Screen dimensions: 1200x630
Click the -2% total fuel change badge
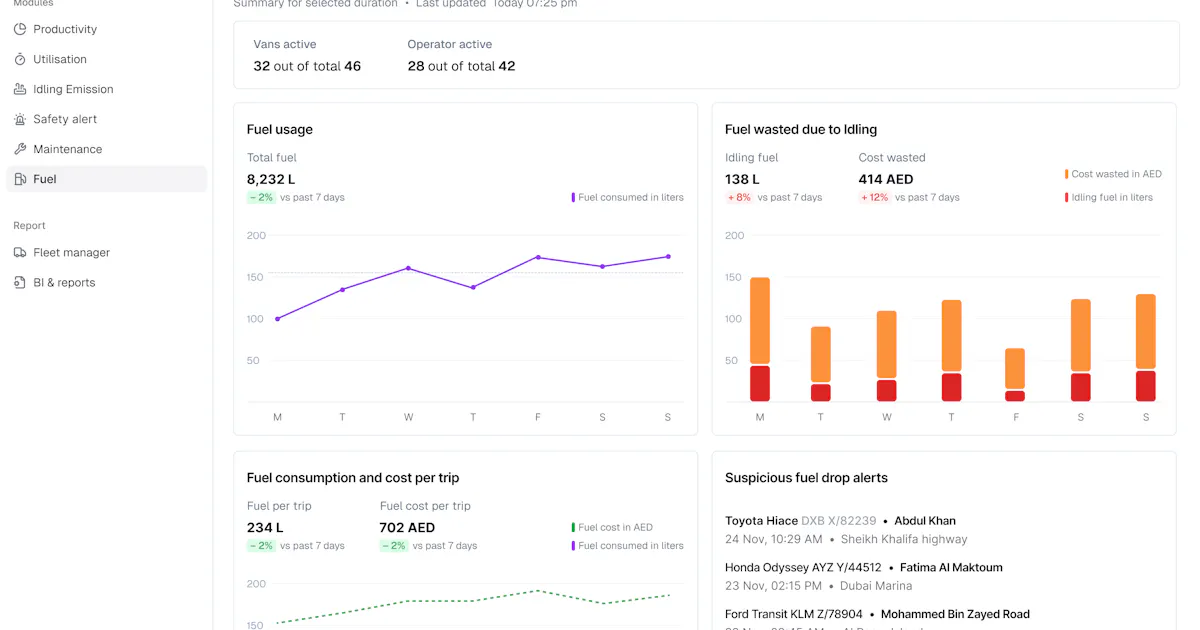(261, 197)
